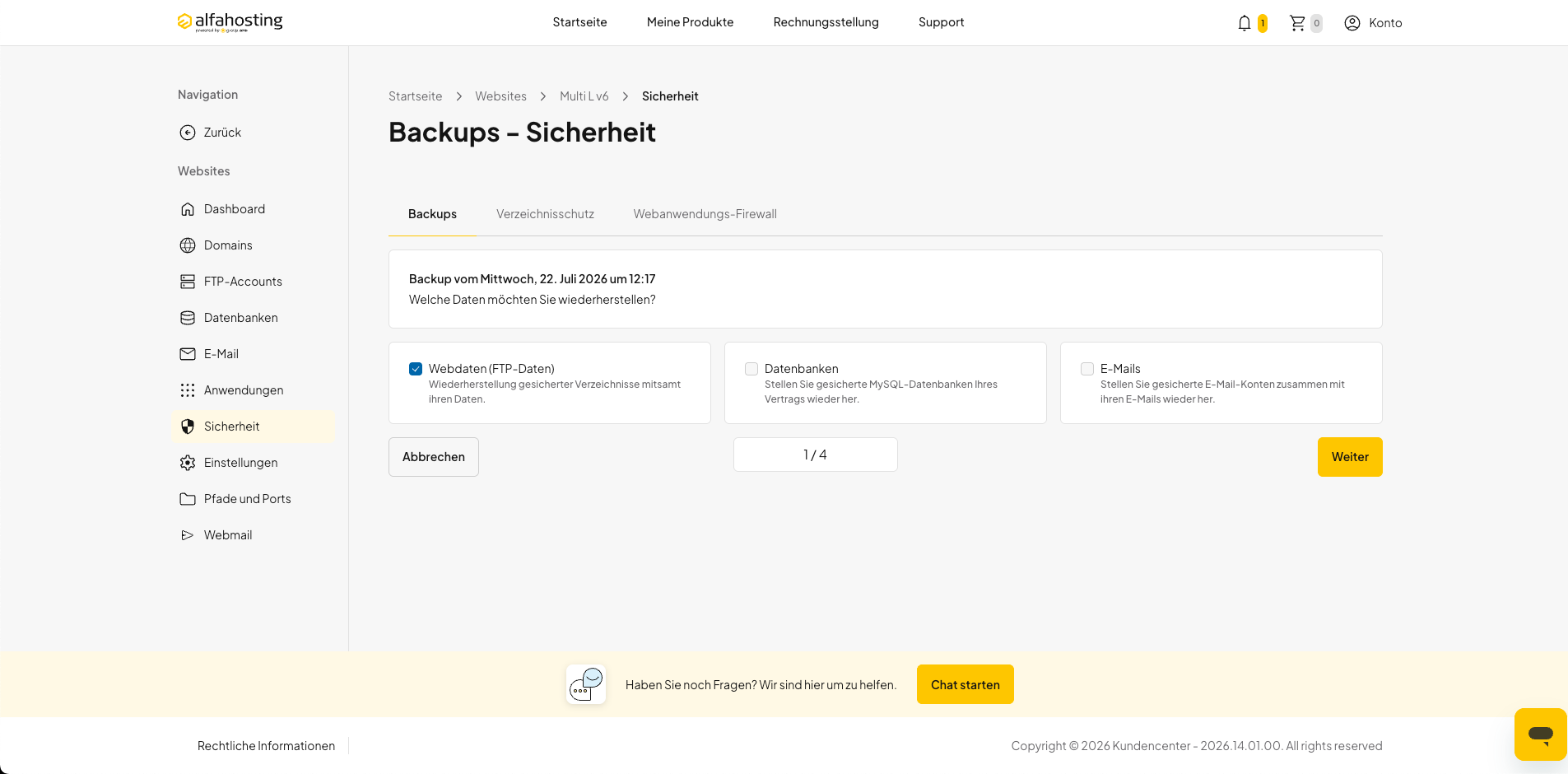Click the Sicherheit shield icon
The width and height of the screenshot is (1568, 774).
coord(188,427)
